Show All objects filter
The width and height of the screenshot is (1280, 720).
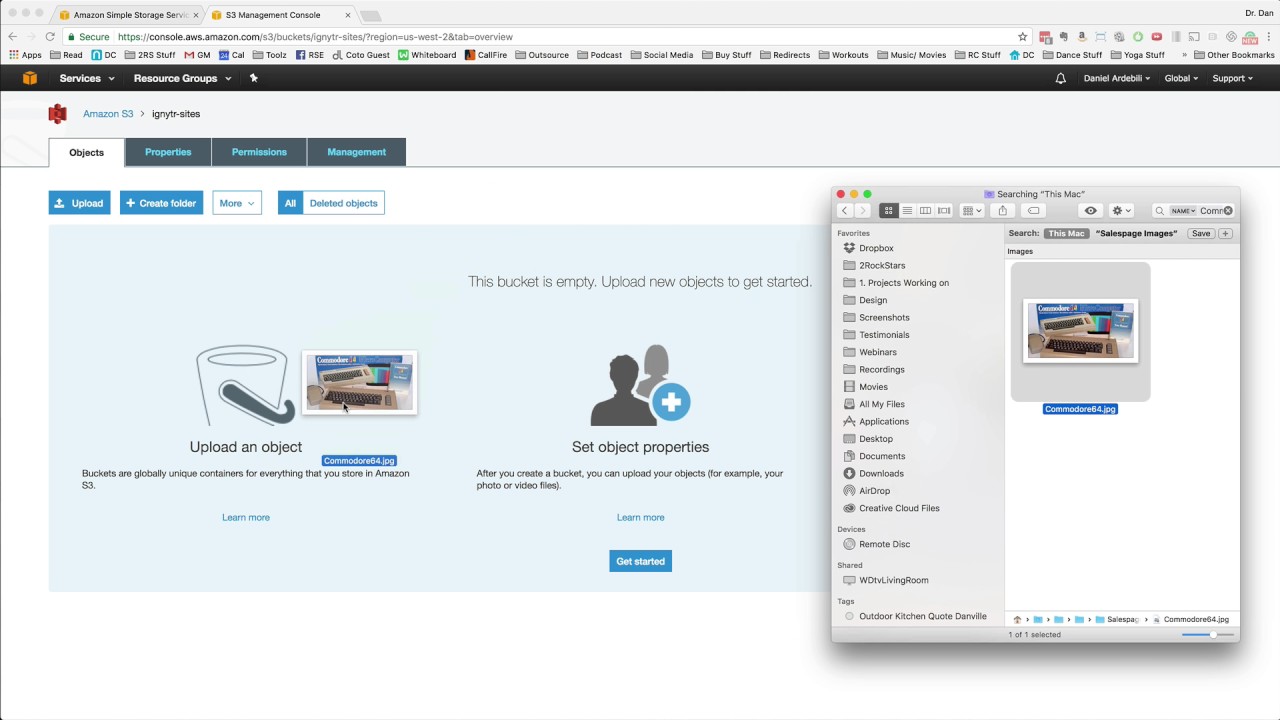pos(290,203)
